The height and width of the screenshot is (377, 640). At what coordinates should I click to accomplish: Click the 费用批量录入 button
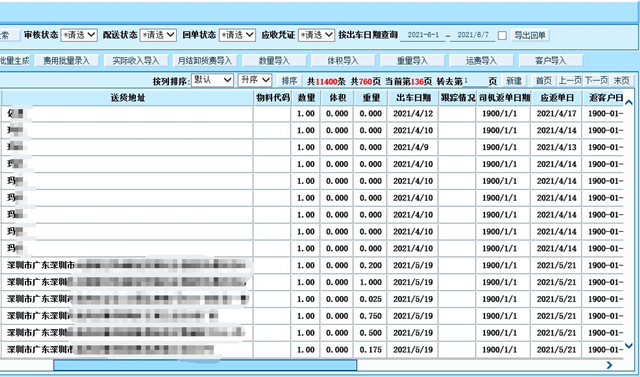coord(66,61)
